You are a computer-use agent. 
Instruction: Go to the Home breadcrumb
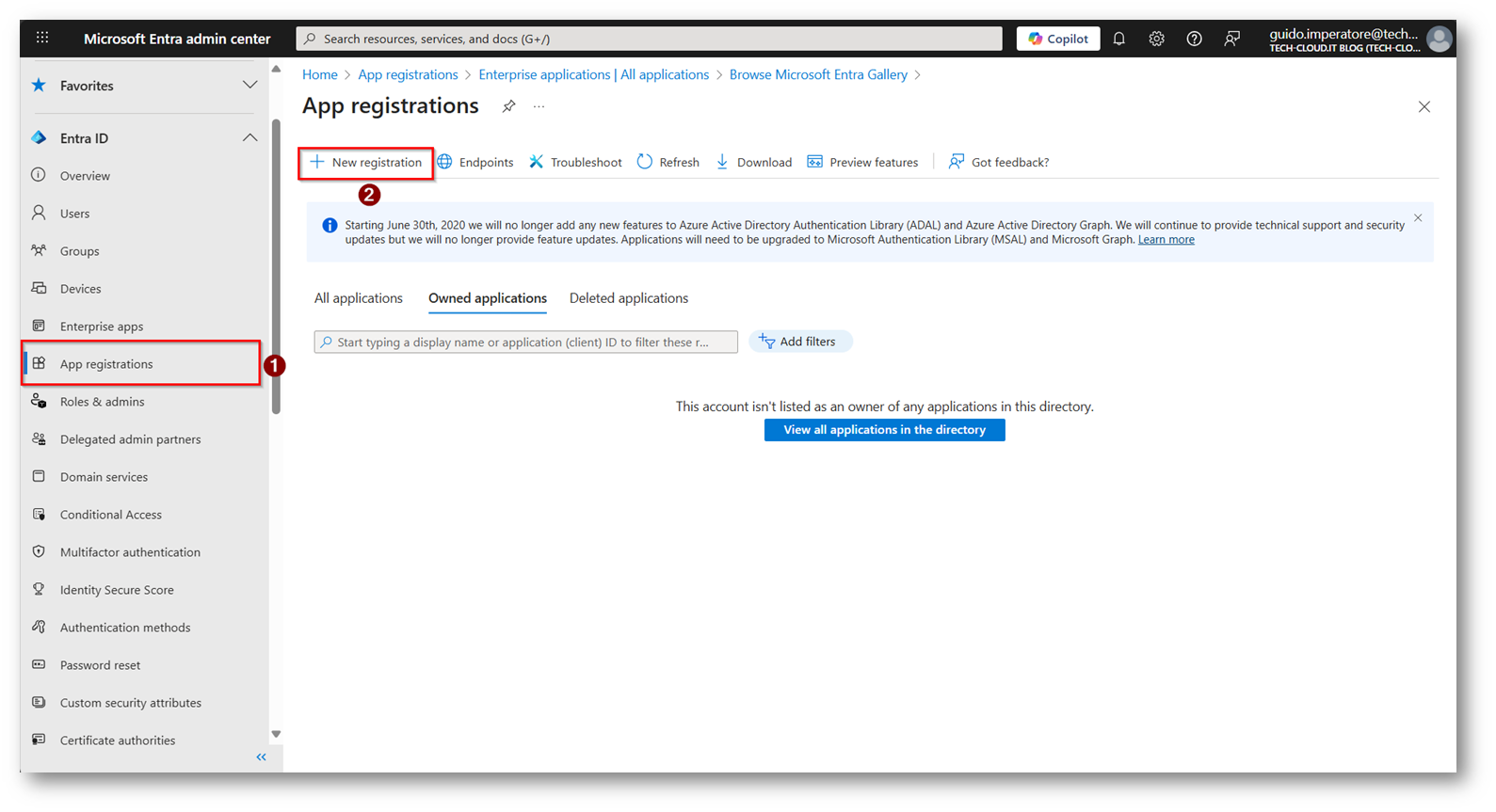[x=320, y=75]
